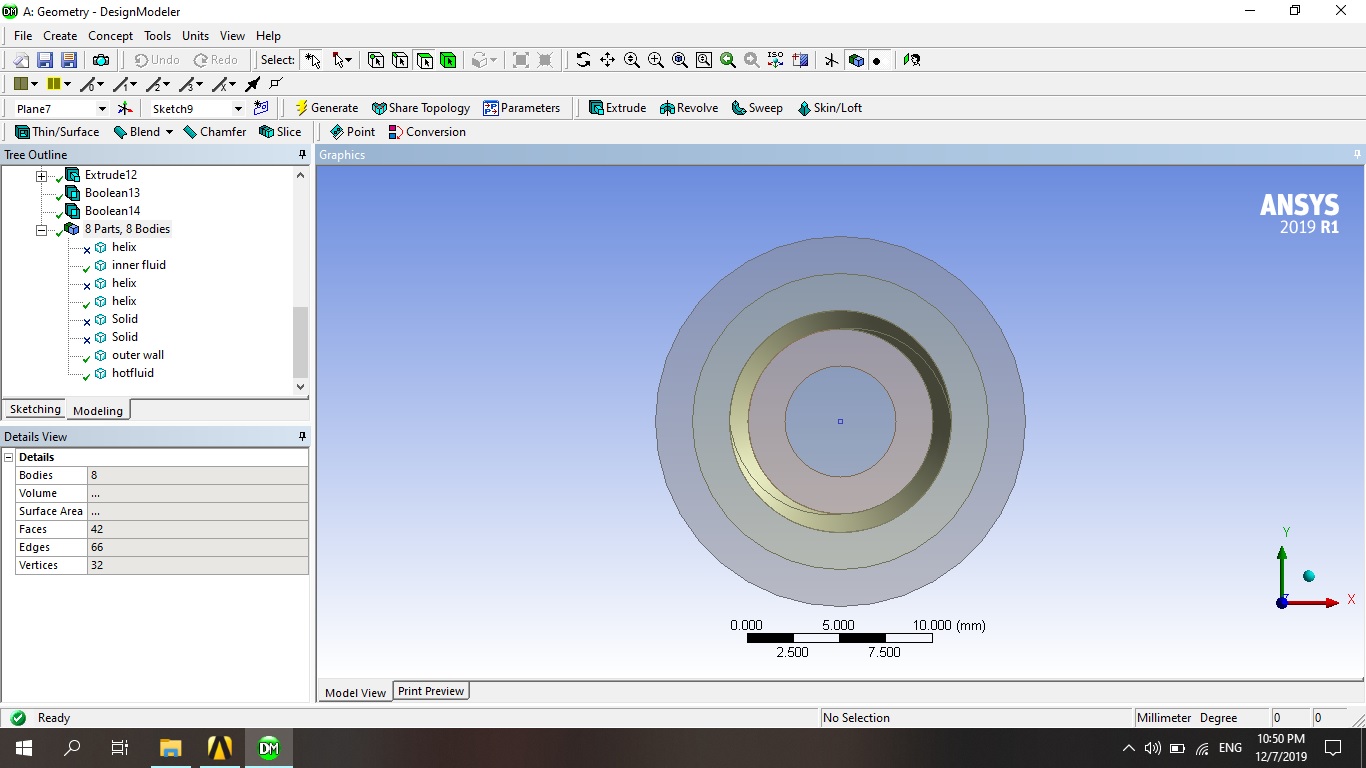This screenshot has height=768, width=1366.
Task: Collapse the 8 Parts, 8 Bodies node
Action: (x=42, y=230)
